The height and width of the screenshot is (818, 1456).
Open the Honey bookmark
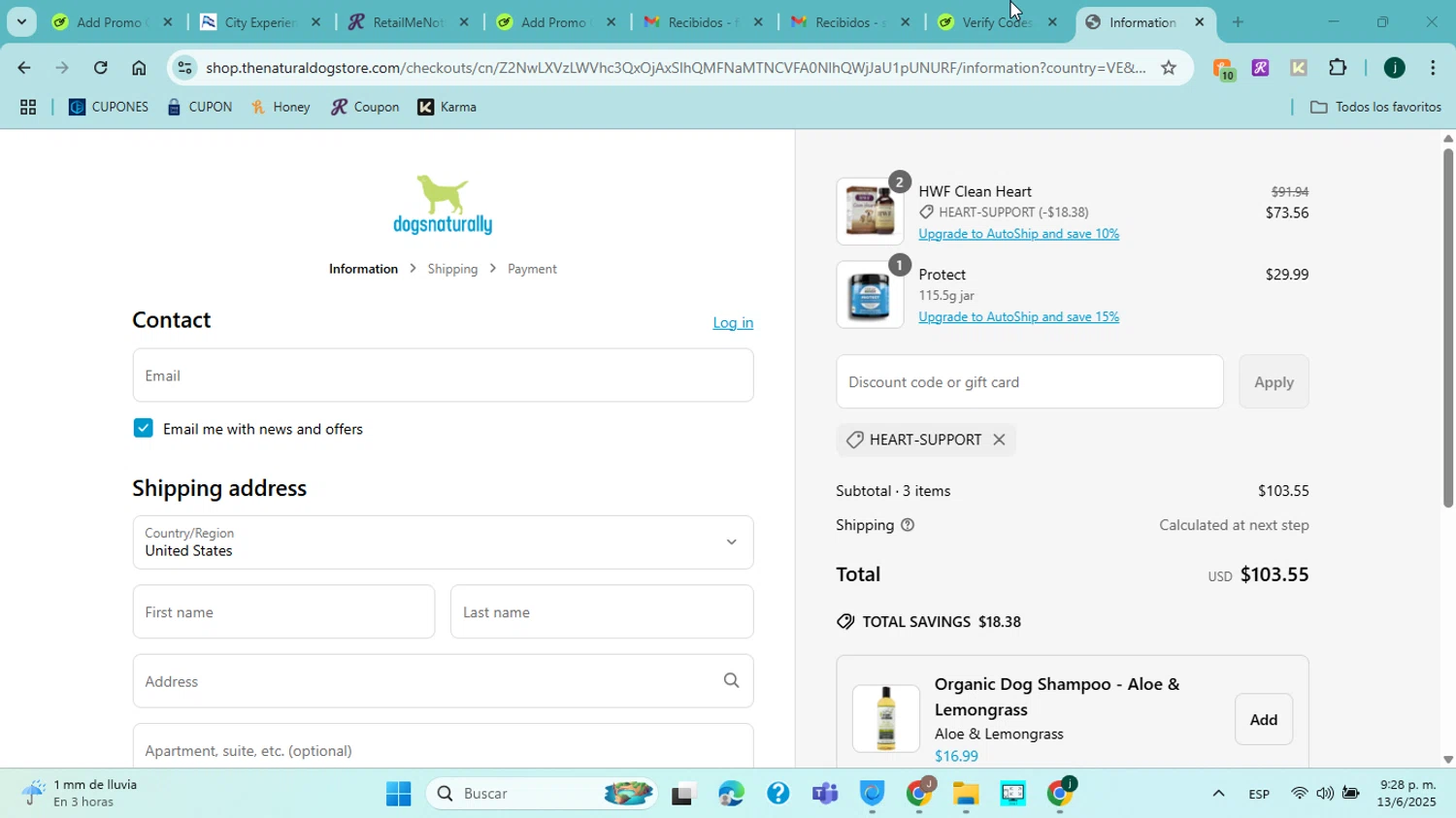point(281,107)
